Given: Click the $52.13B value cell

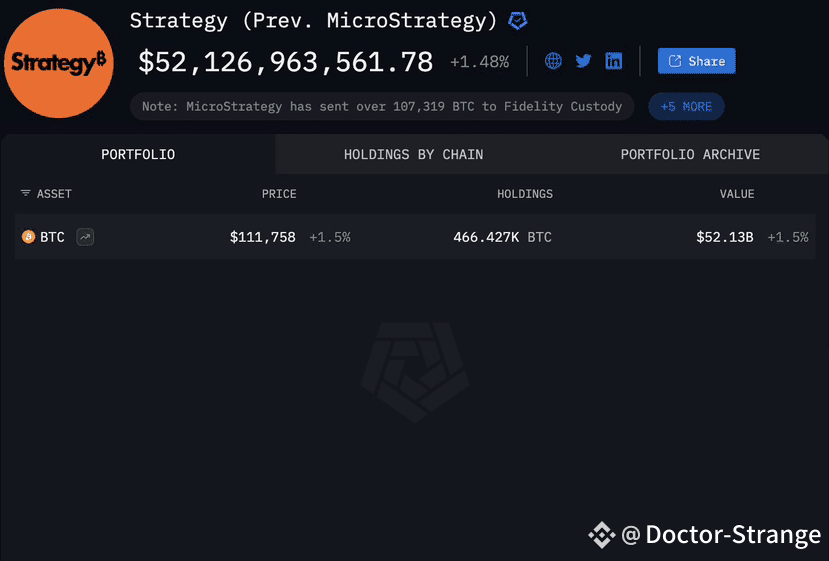Looking at the screenshot, I should pos(725,237).
